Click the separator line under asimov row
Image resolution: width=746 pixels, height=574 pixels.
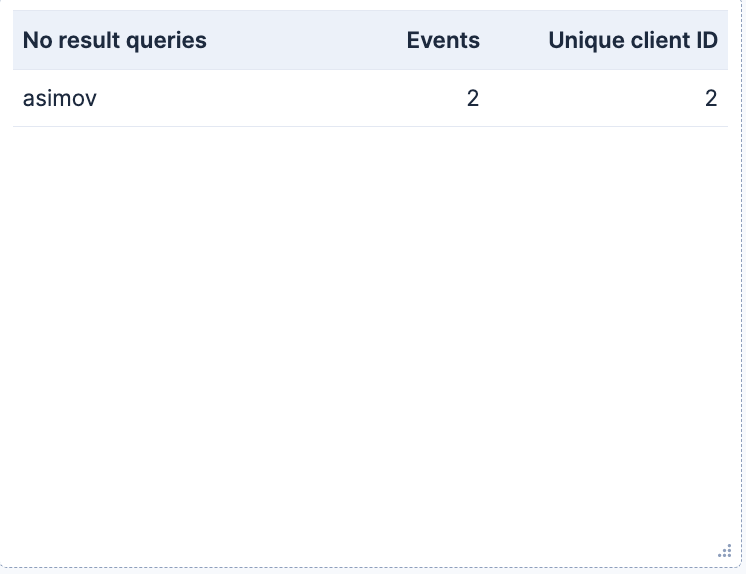[370, 127]
